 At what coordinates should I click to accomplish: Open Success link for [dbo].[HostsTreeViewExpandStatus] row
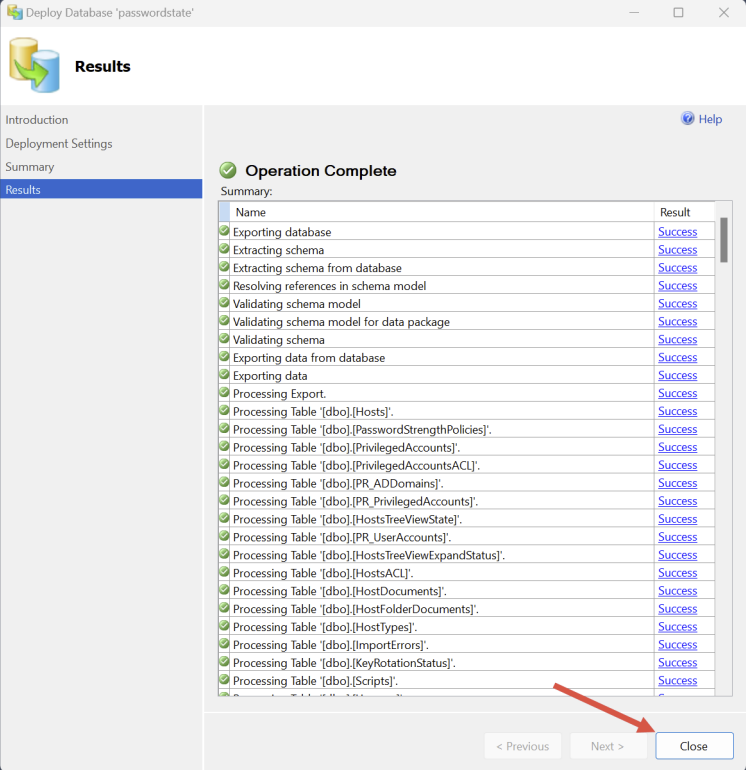tap(678, 555)
